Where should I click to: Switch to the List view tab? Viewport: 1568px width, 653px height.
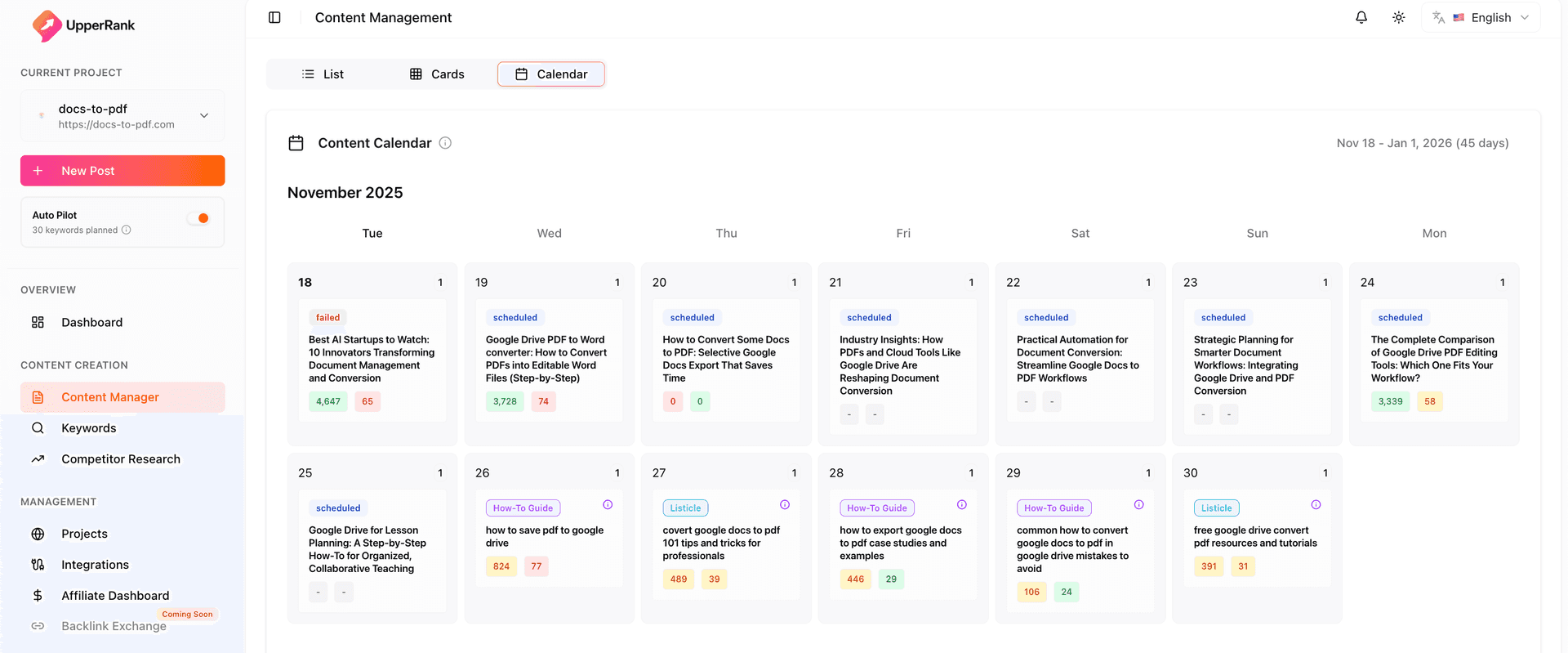(323, 74)
